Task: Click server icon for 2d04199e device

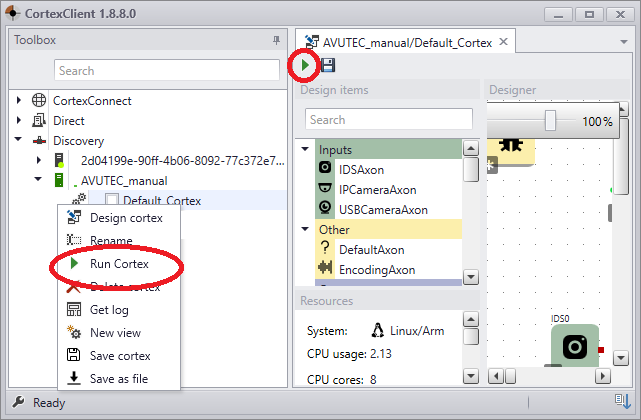Action: coord(60,160)
